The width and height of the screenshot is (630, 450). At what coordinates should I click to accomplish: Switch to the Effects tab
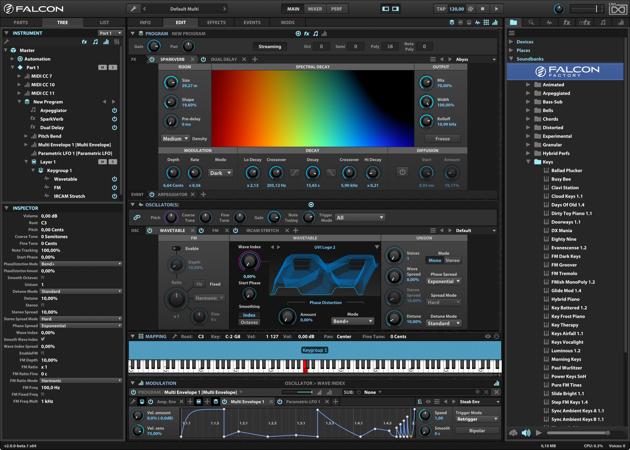coord(216,21)
